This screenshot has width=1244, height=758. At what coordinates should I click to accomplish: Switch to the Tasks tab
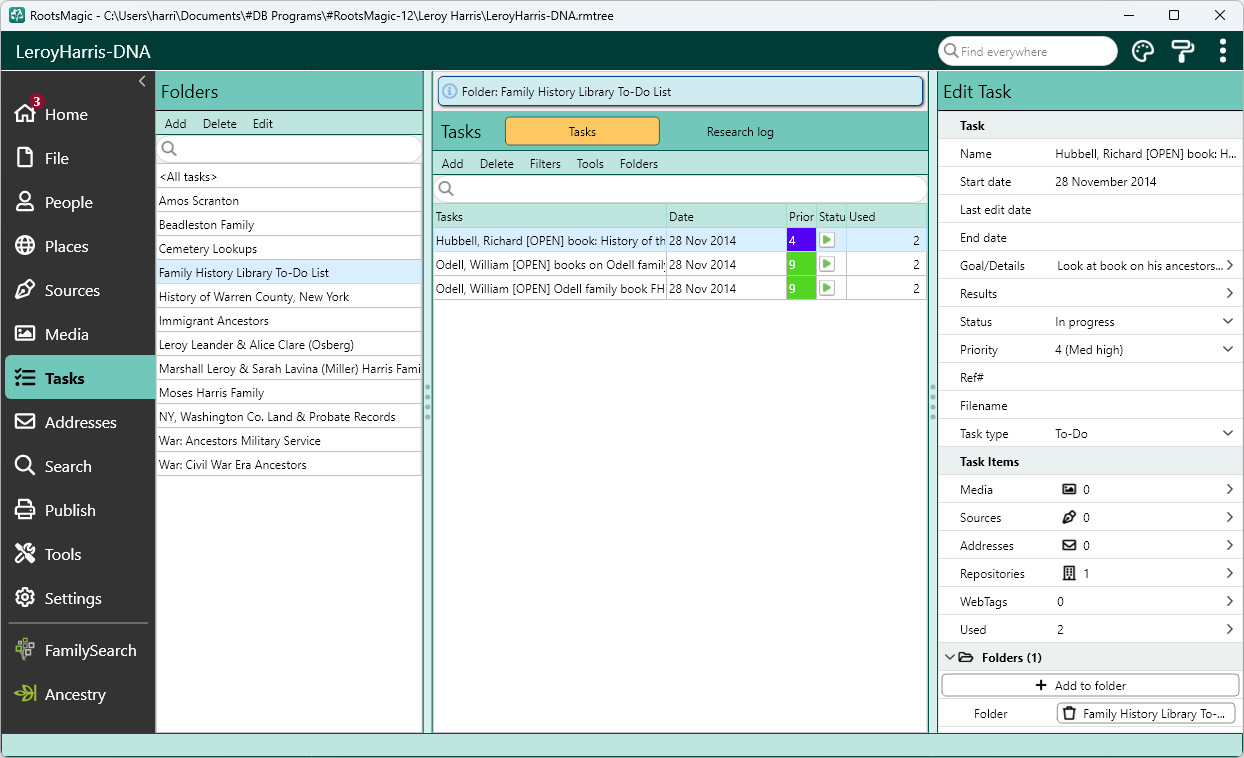[x=582, y=132]
